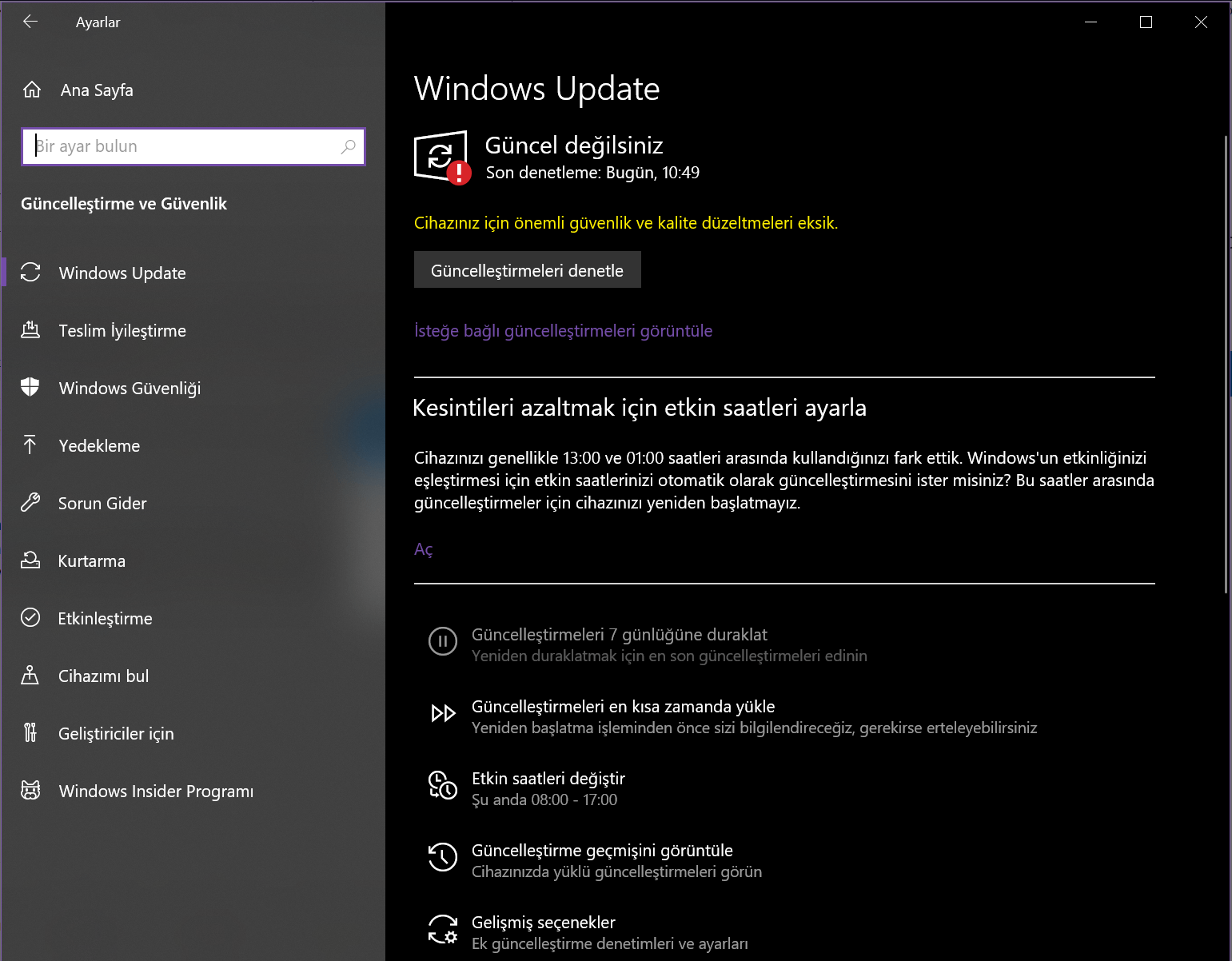Go to Windows Güvenliği settings

(193, 388)
